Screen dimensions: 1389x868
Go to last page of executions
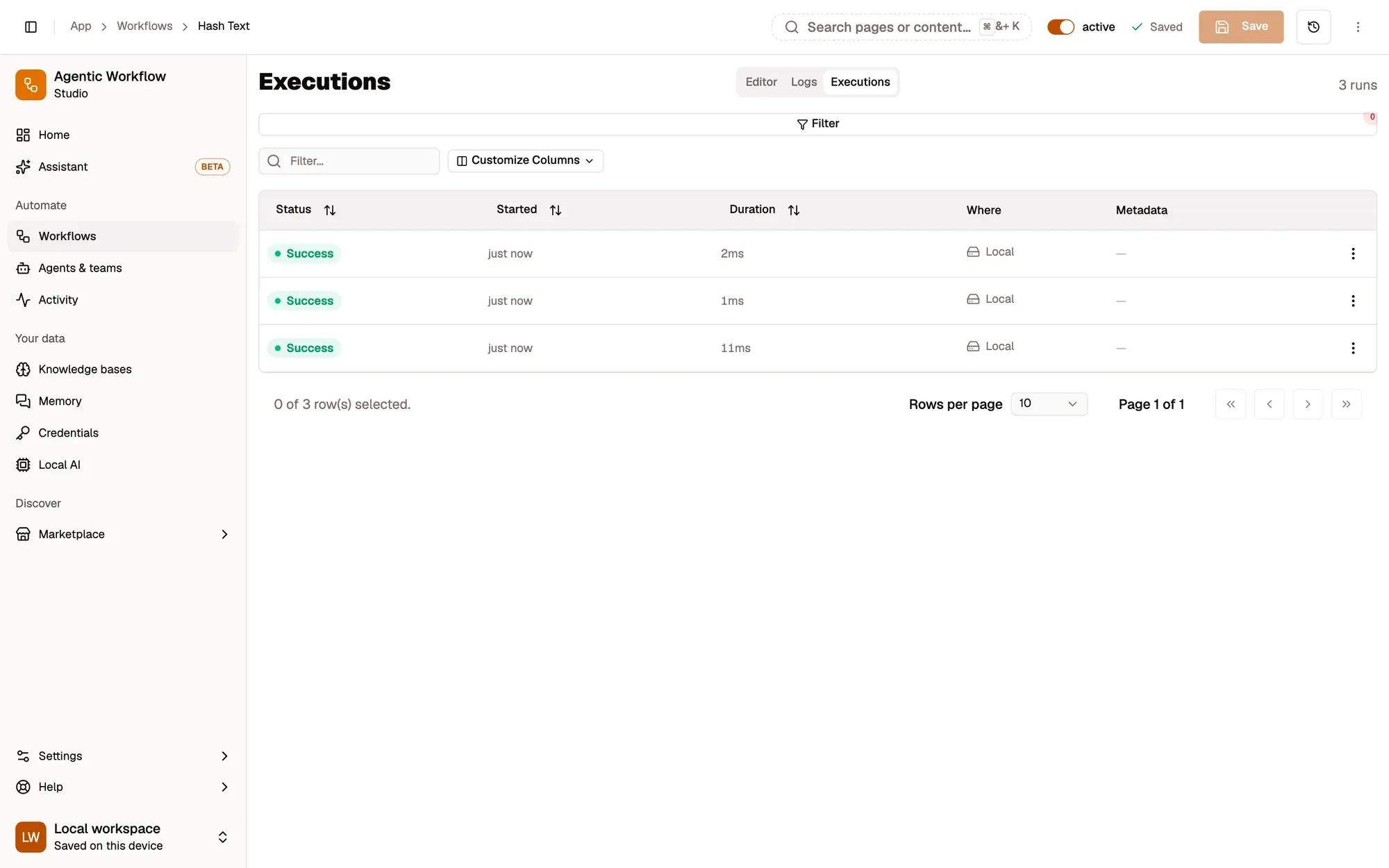1347,404
